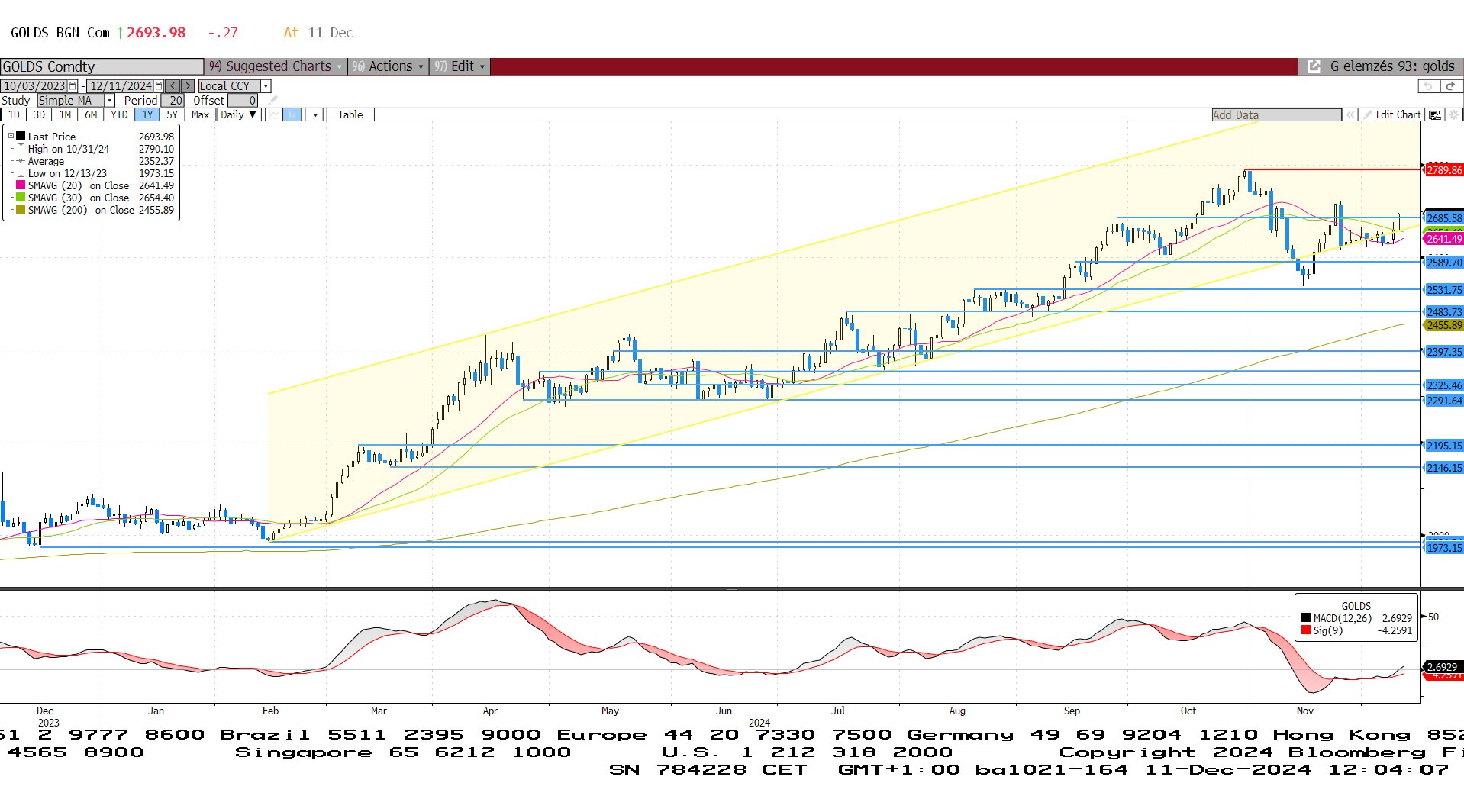Click the green SMAVG (30) swatch
Viewport: 1464px width, 812px height.
21,198
